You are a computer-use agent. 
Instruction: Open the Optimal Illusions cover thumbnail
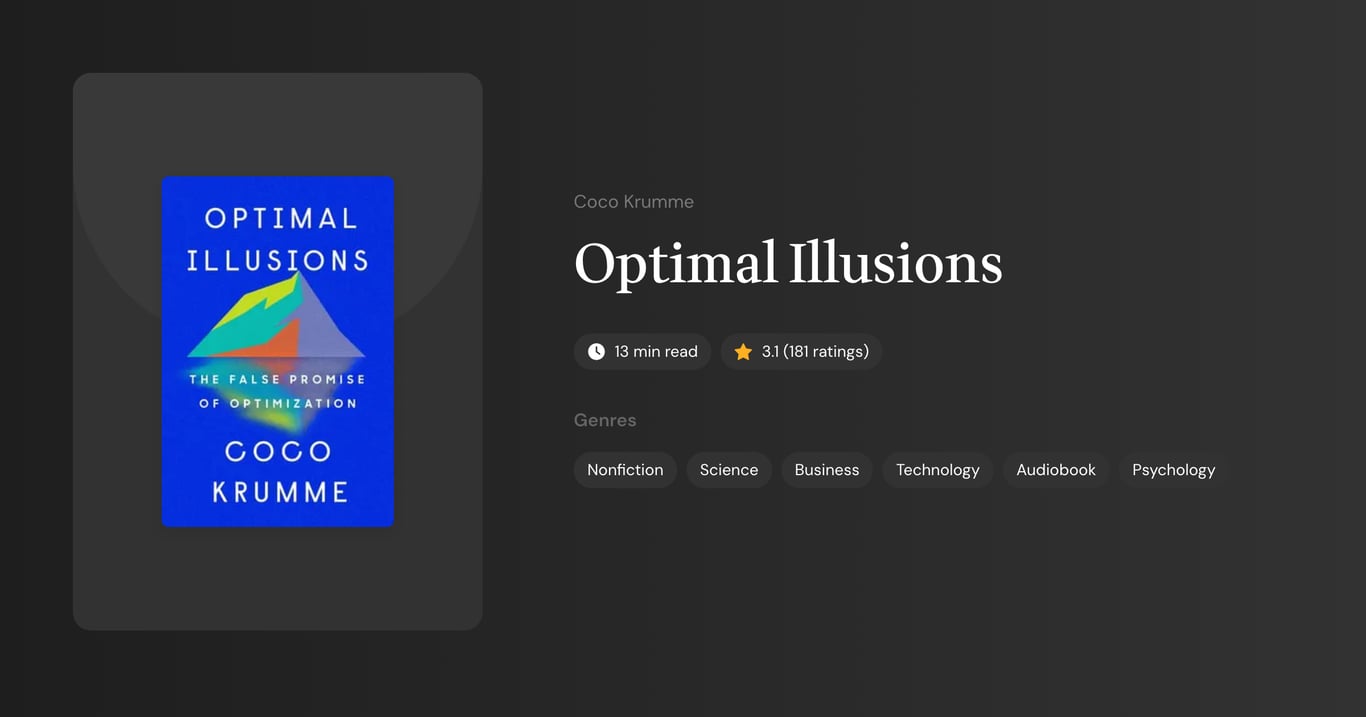277,351
